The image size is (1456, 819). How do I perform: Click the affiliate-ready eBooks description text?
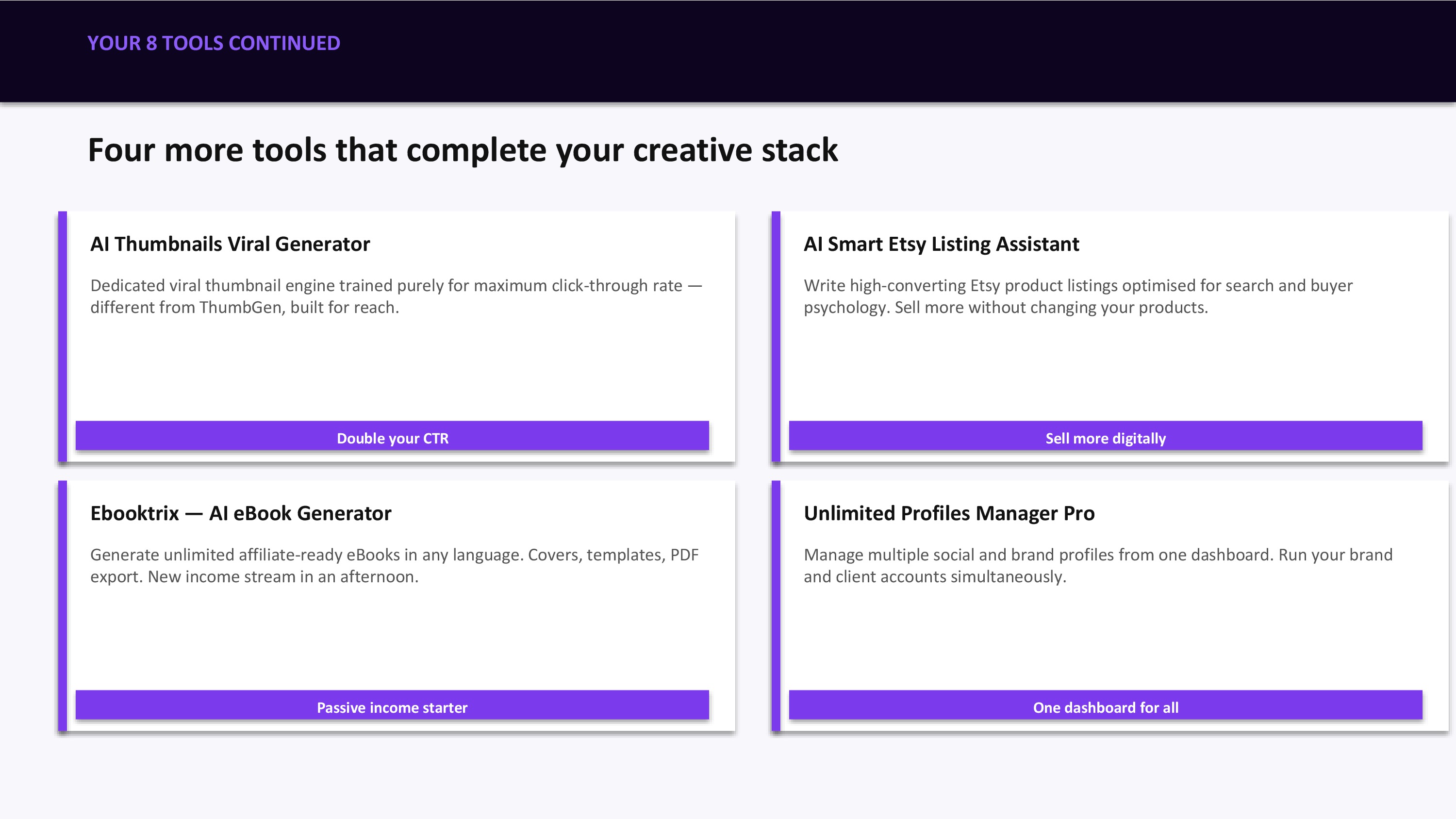tap(395, 565)
